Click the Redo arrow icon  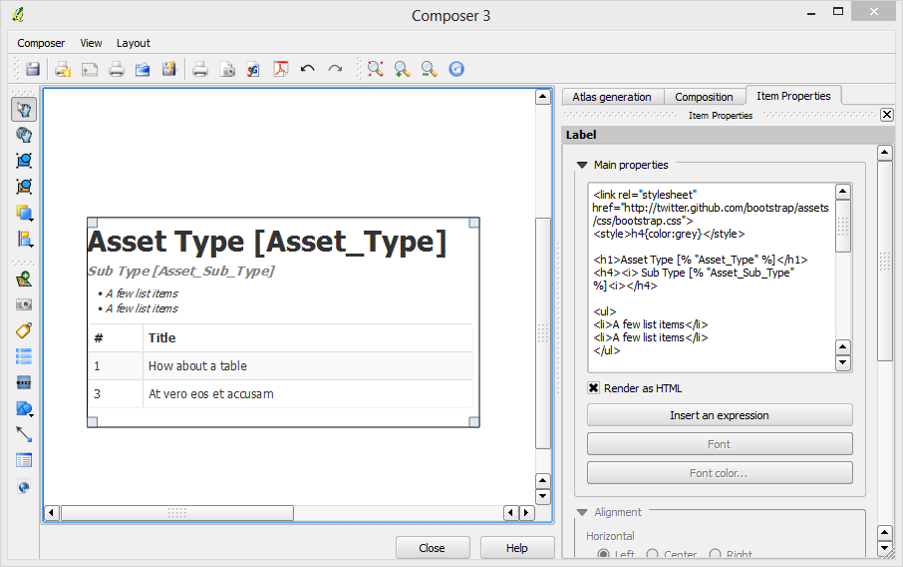(335, 69)
